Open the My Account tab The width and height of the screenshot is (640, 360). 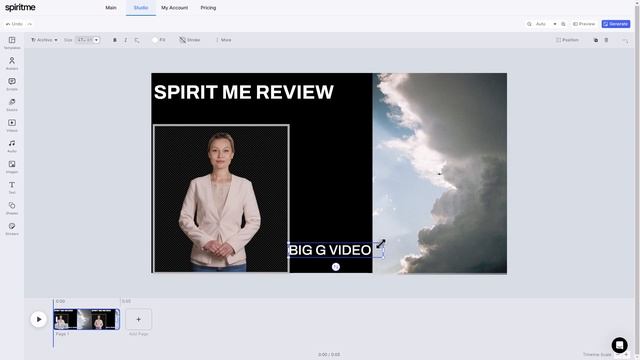click(x=174, y=8)
